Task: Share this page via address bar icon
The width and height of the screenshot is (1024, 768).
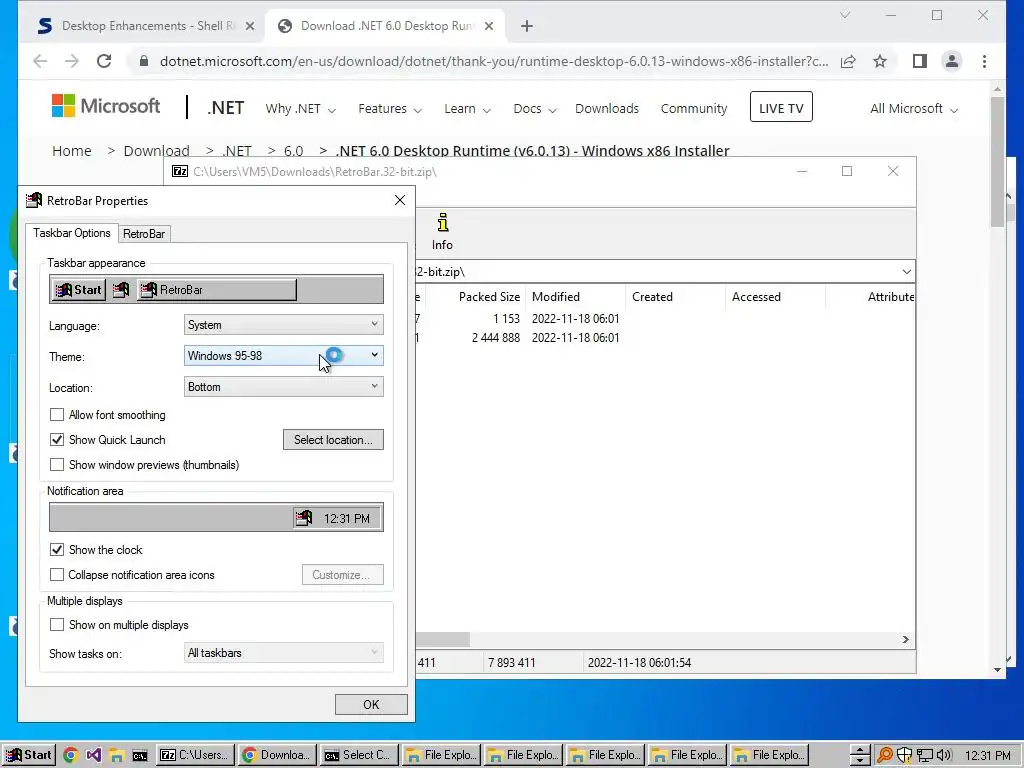Action: click(848, 61)
